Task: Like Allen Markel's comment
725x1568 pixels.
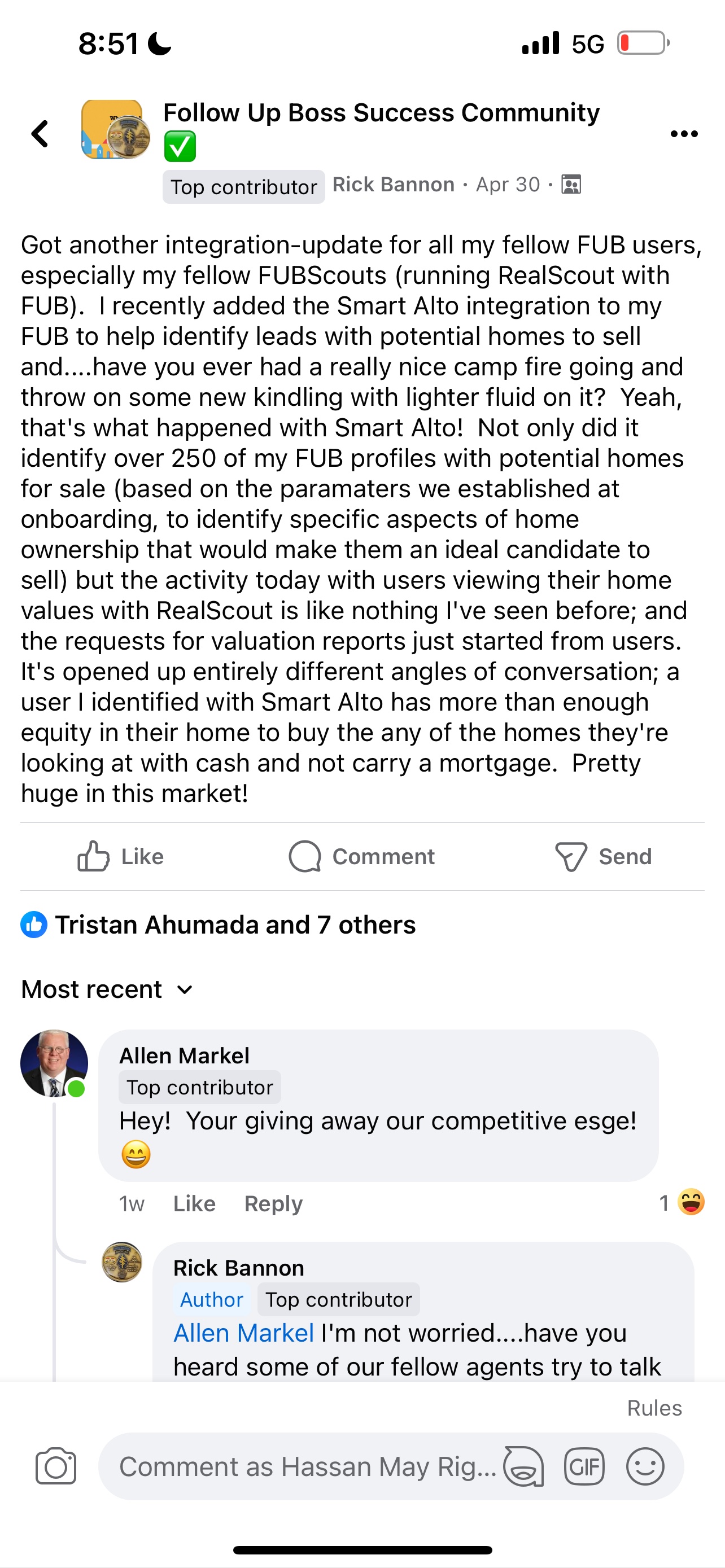Action: coord(194,1203)
